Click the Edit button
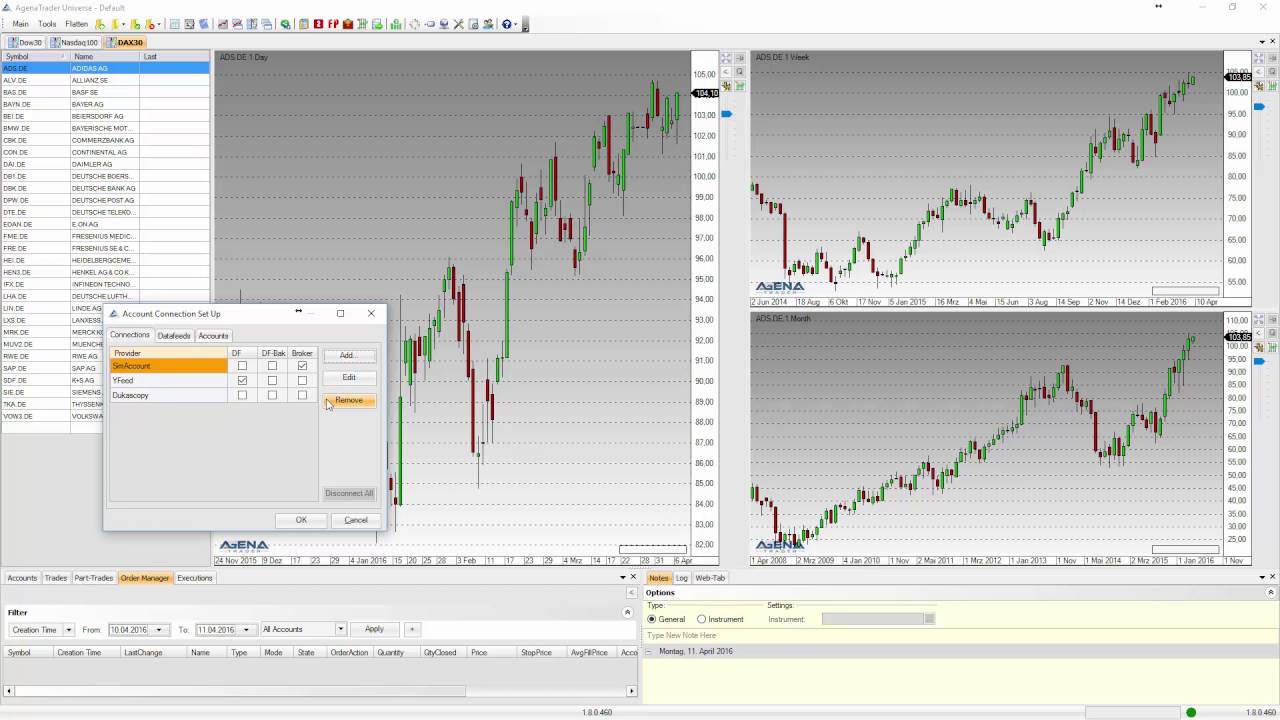 pos(348,377)
